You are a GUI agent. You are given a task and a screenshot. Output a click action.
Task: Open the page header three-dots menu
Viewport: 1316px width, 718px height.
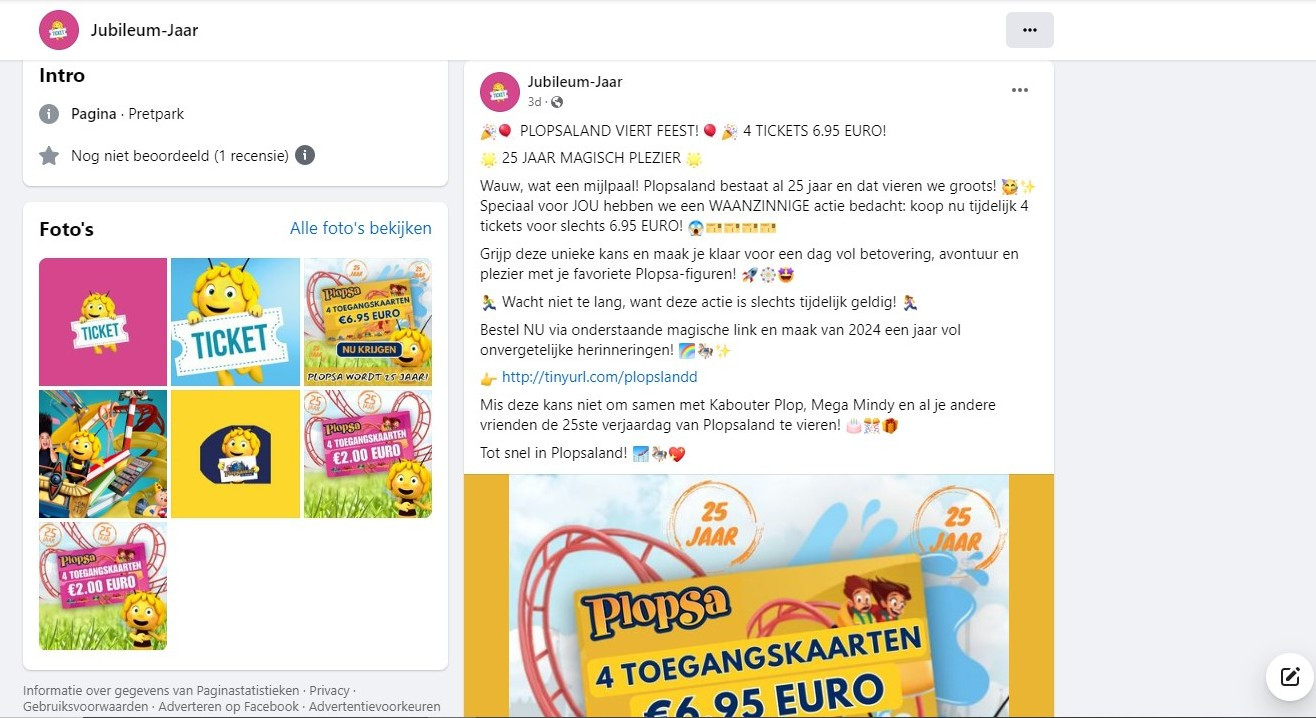click(x=1029, y=30)
